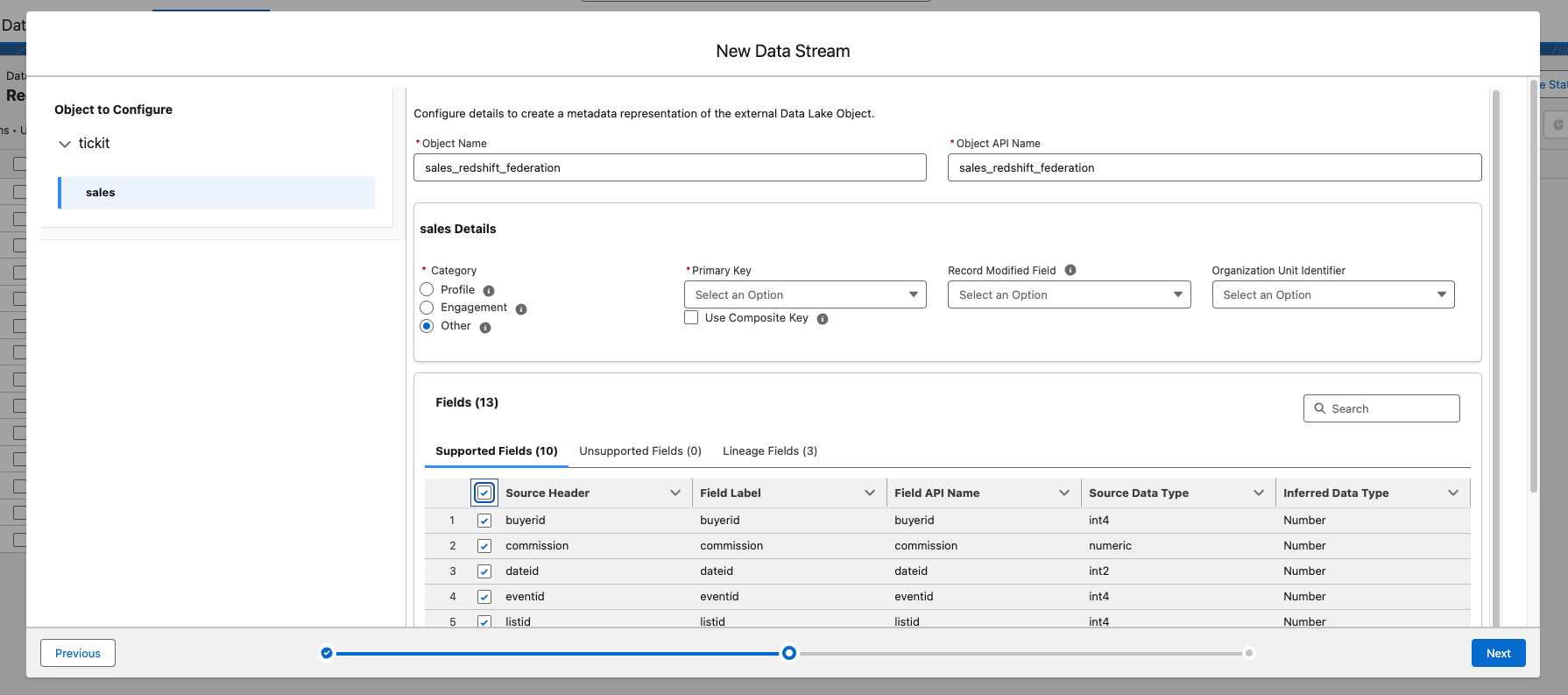The width and height of the screenshot is (1568, 695).
Task: Select the Other category radio button
Action: [x=427, y=326]
